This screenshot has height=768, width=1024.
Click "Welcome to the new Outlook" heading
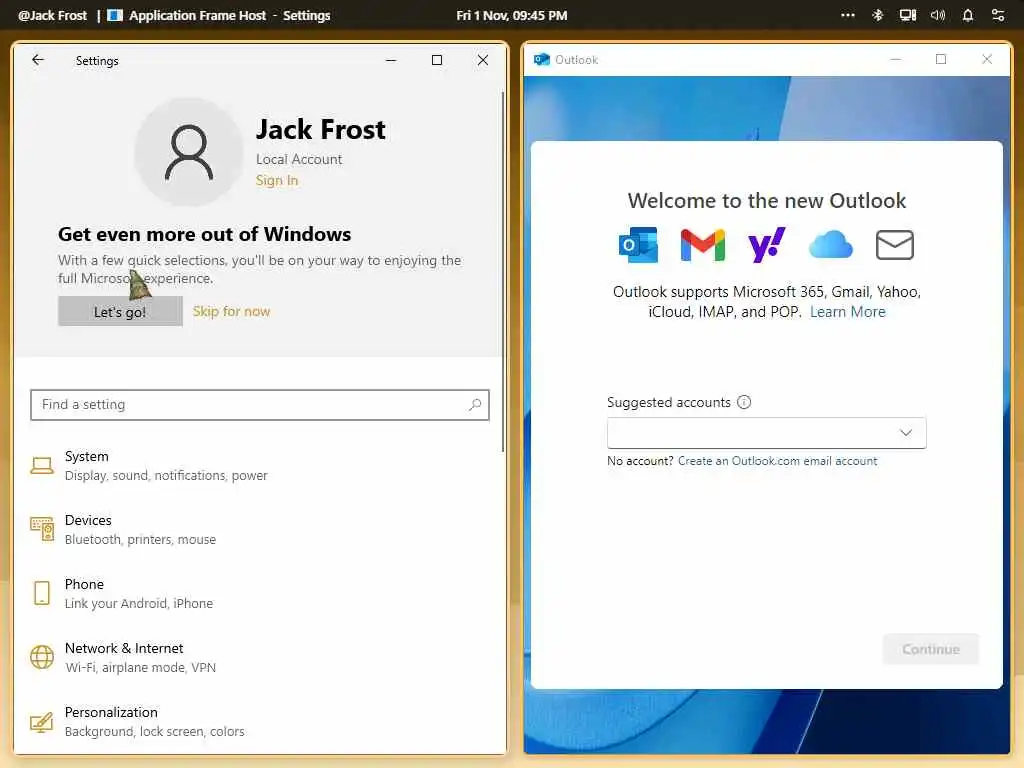pyautogui.click(x=767, y=200)
